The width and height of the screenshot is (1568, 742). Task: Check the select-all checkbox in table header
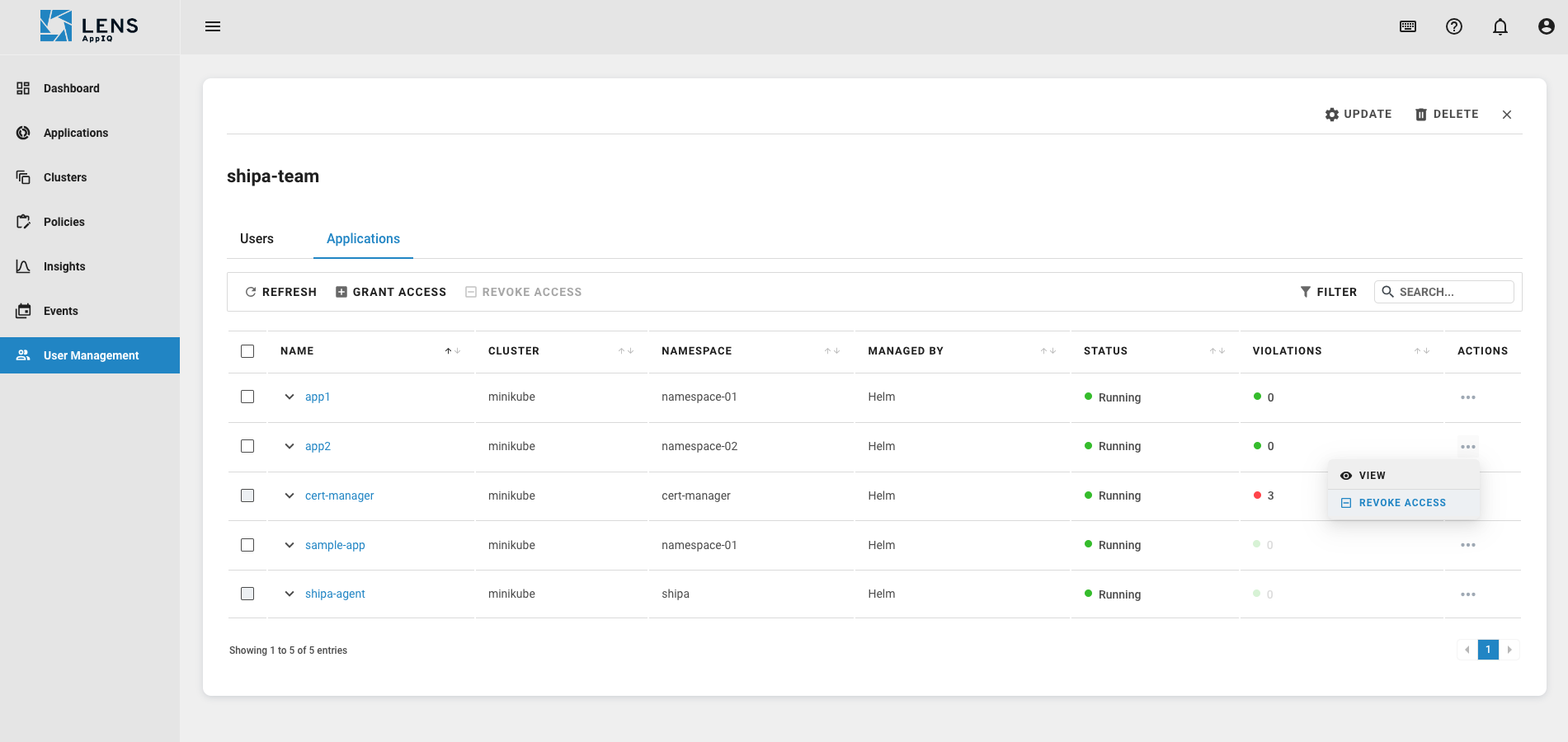pos(247,350)
